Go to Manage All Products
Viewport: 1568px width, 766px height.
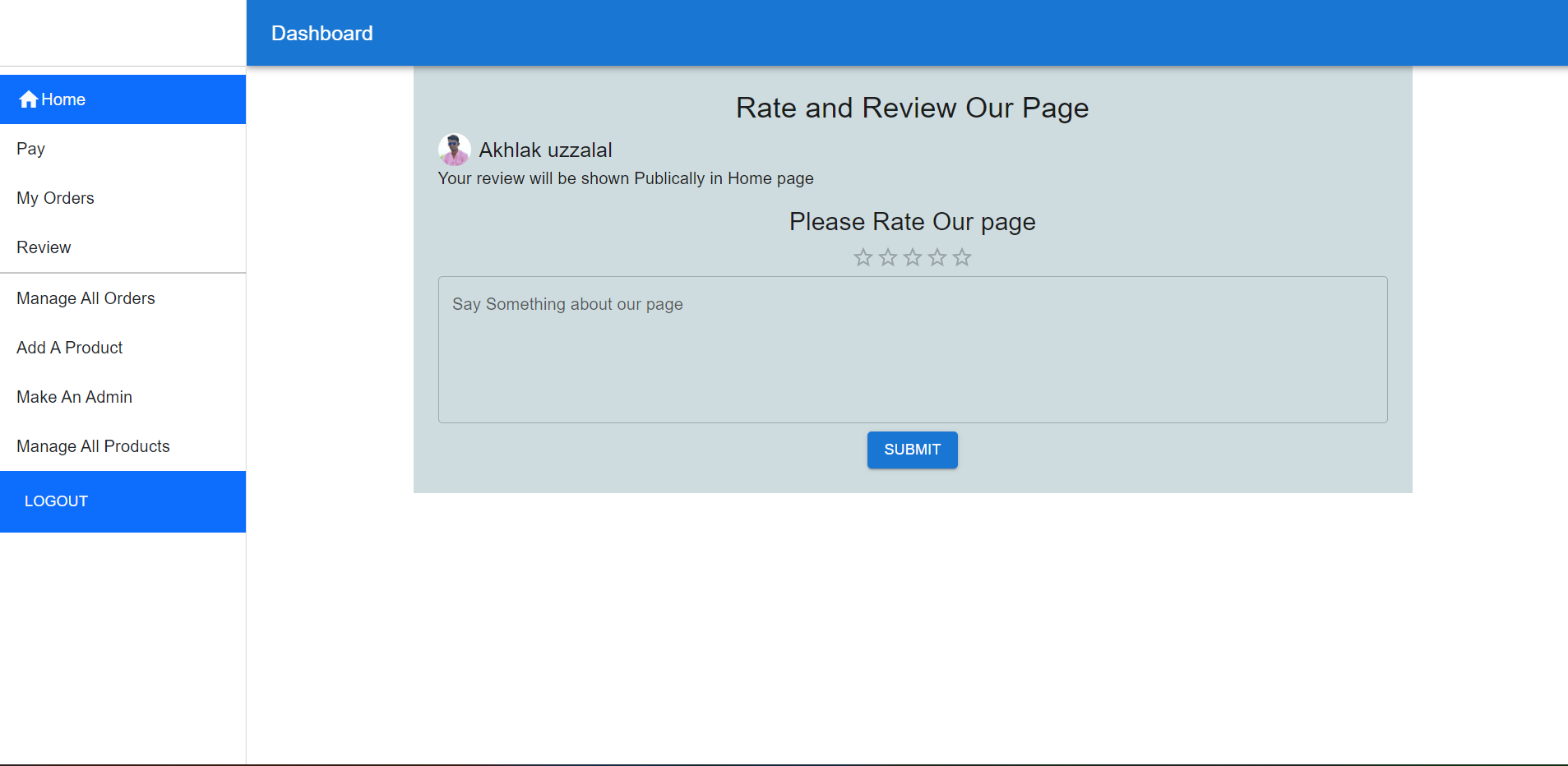coord(93,446)
